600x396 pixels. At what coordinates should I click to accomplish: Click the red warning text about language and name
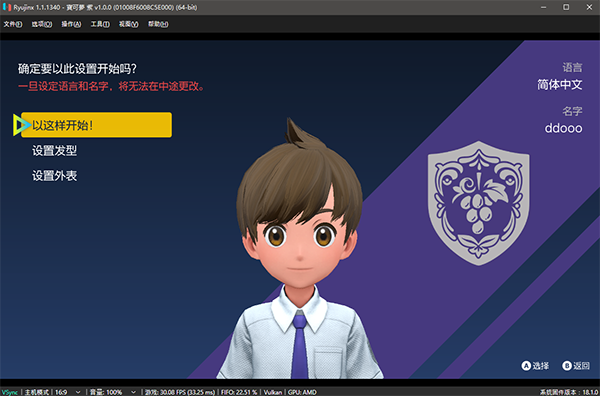point(112,86)
